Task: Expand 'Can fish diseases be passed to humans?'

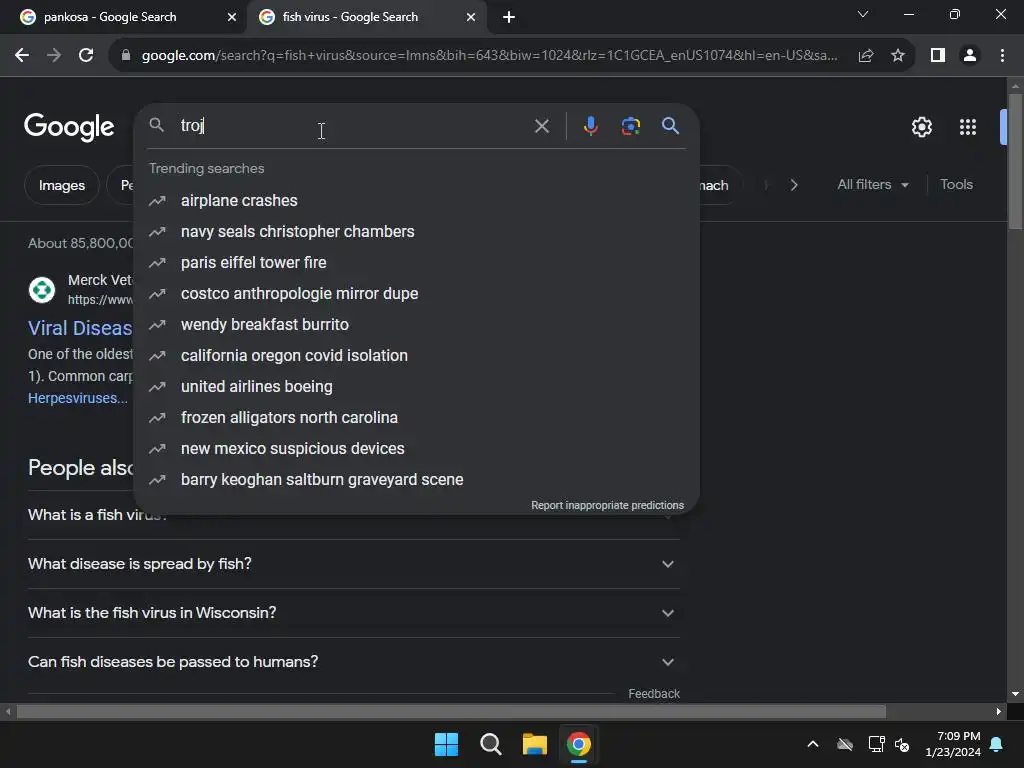Action: tap(353, 662)
